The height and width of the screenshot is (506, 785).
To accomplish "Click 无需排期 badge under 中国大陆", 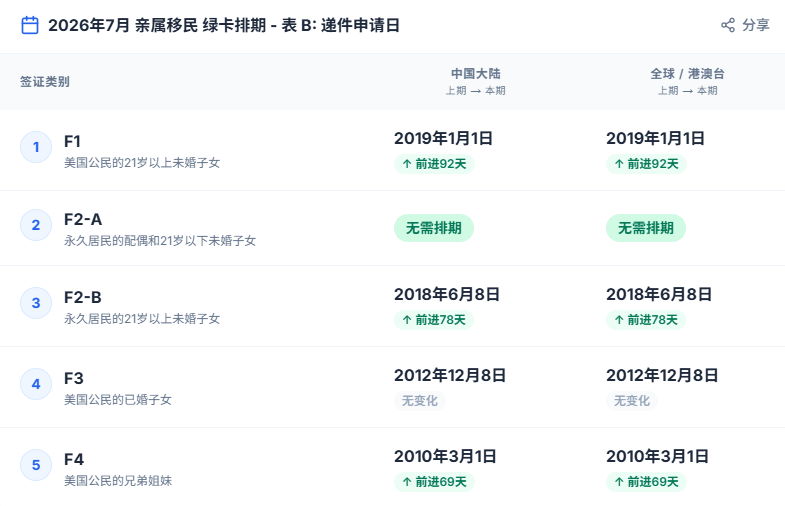I will 434,228.
